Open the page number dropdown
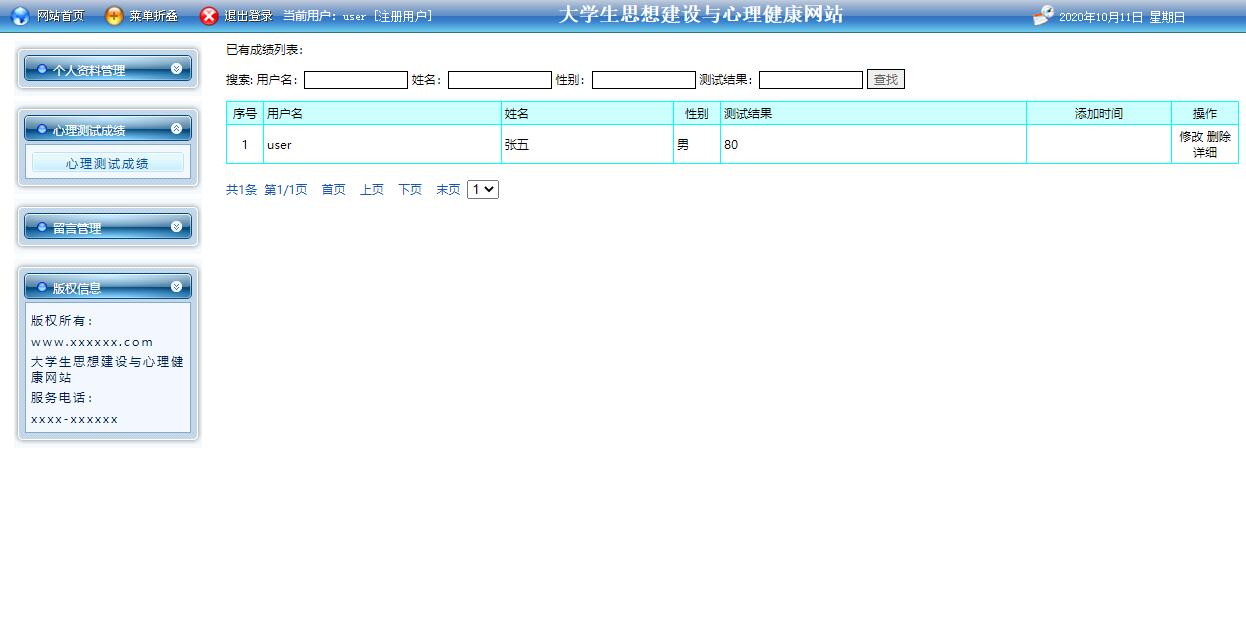The height and width of the screenshot is (624, 1246). pos(483,189)
